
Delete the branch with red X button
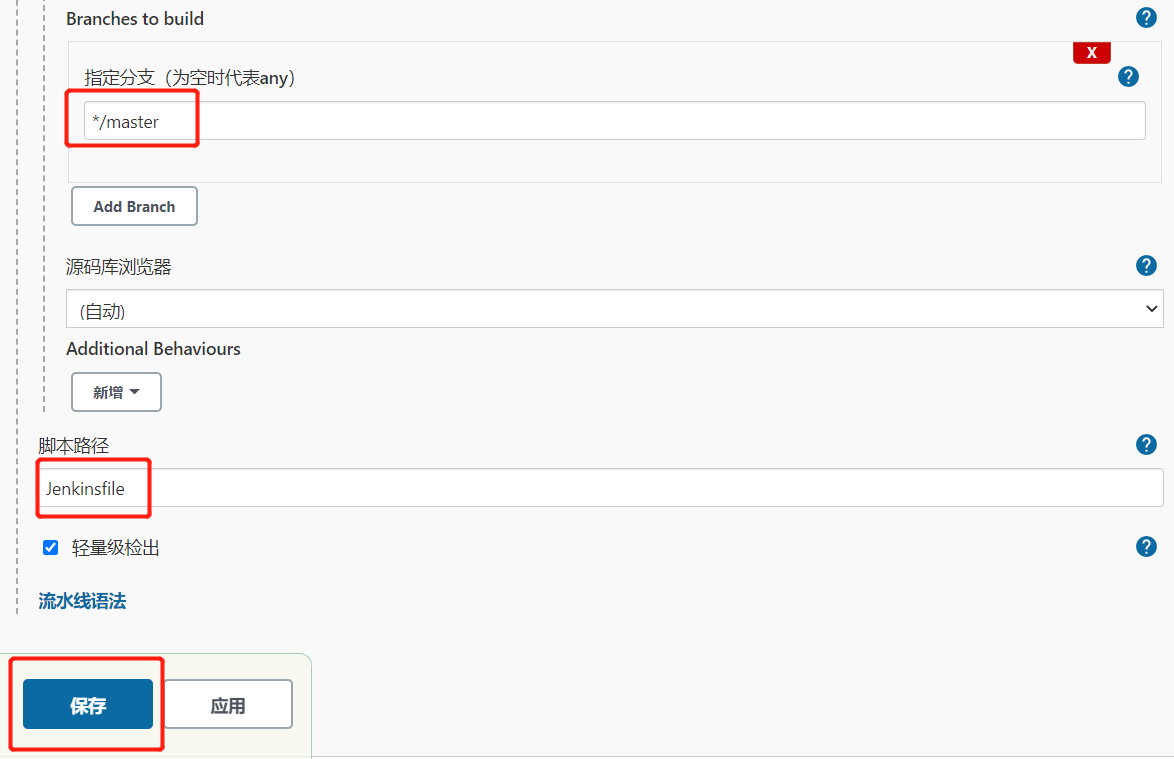point(1091,53)
